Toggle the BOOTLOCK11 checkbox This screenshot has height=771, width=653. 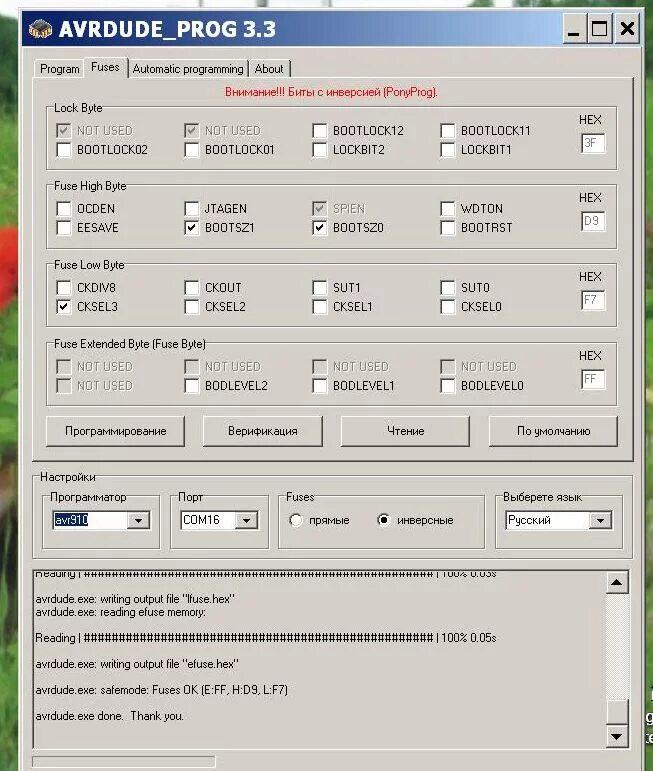click(447, 131)
